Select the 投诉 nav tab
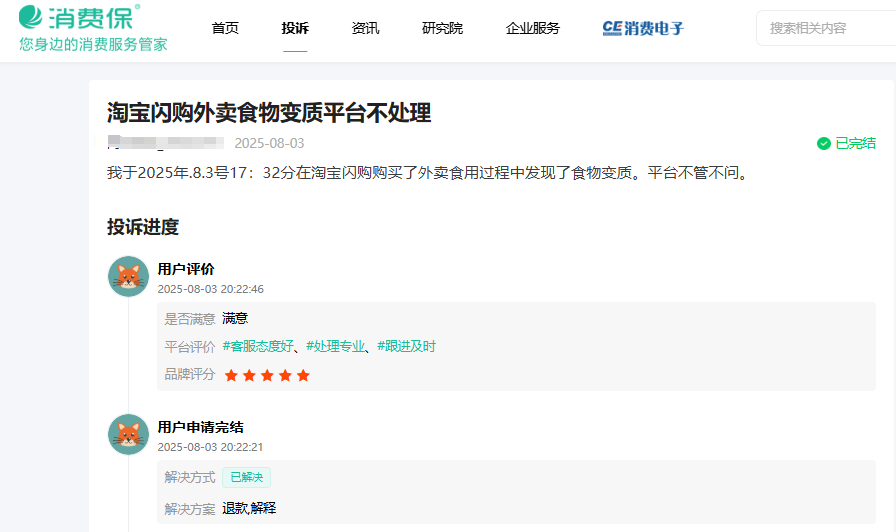This screenshot has height=532, width=896. (295, 28)
